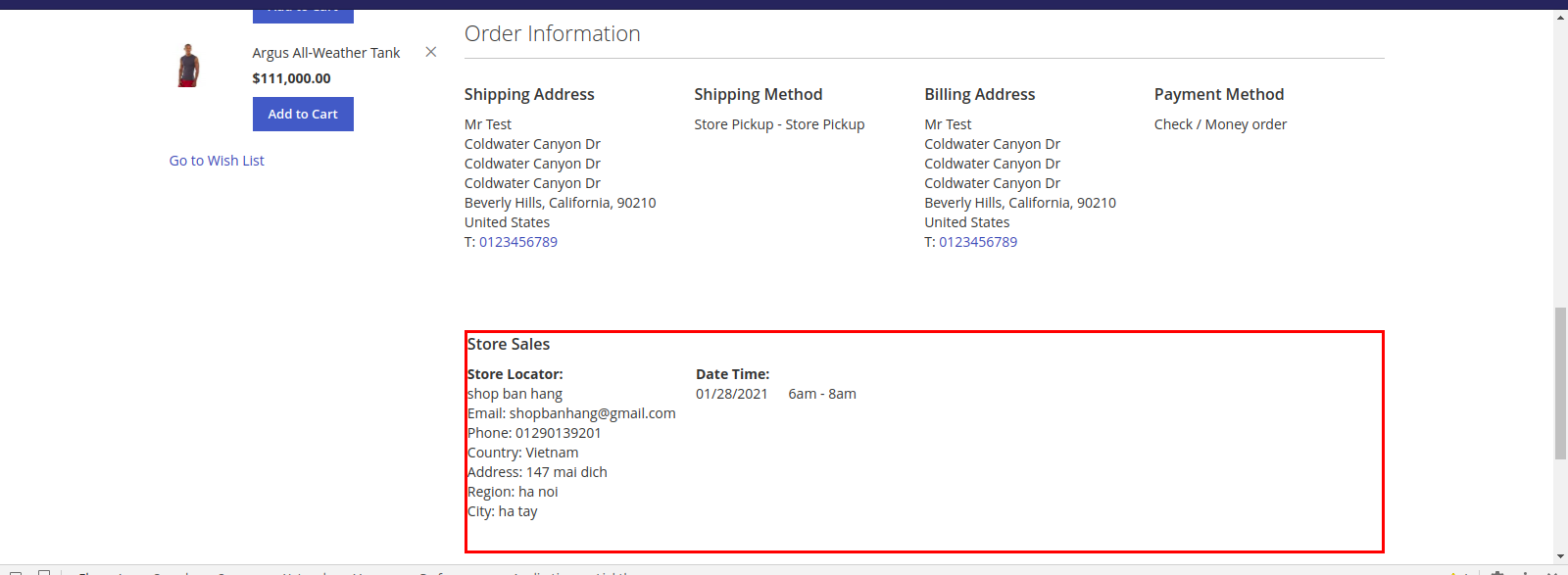Remove Argus All-Weather Tank from wish list
Screen dimensions: 1568x575
pos(430,52)
